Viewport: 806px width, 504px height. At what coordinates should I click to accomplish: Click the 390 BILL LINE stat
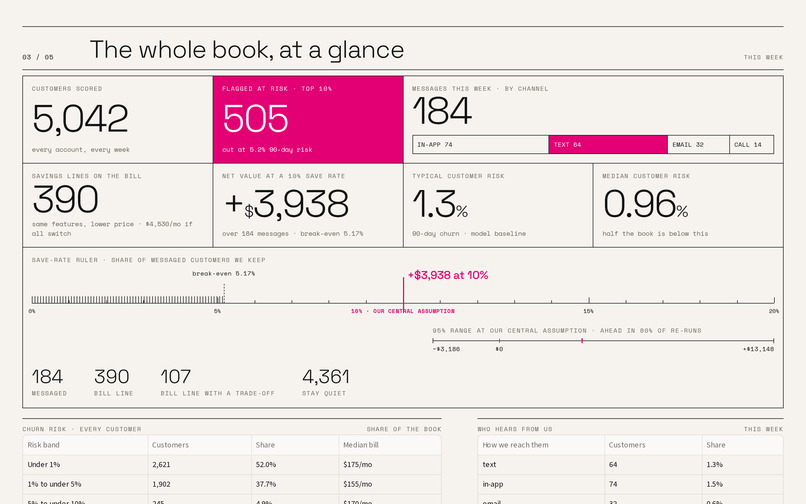[113, 382]
